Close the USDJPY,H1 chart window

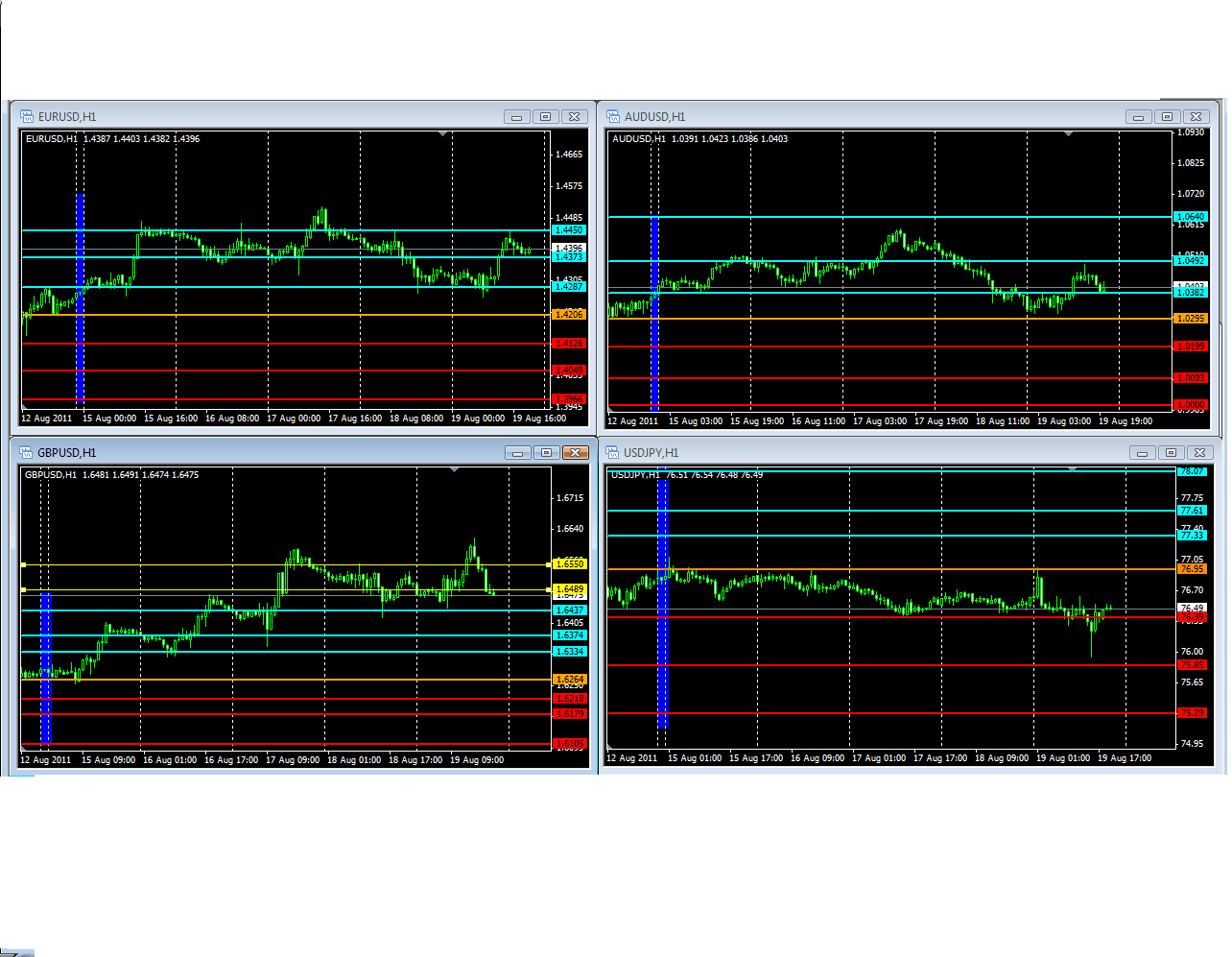tap(1199, 453)
